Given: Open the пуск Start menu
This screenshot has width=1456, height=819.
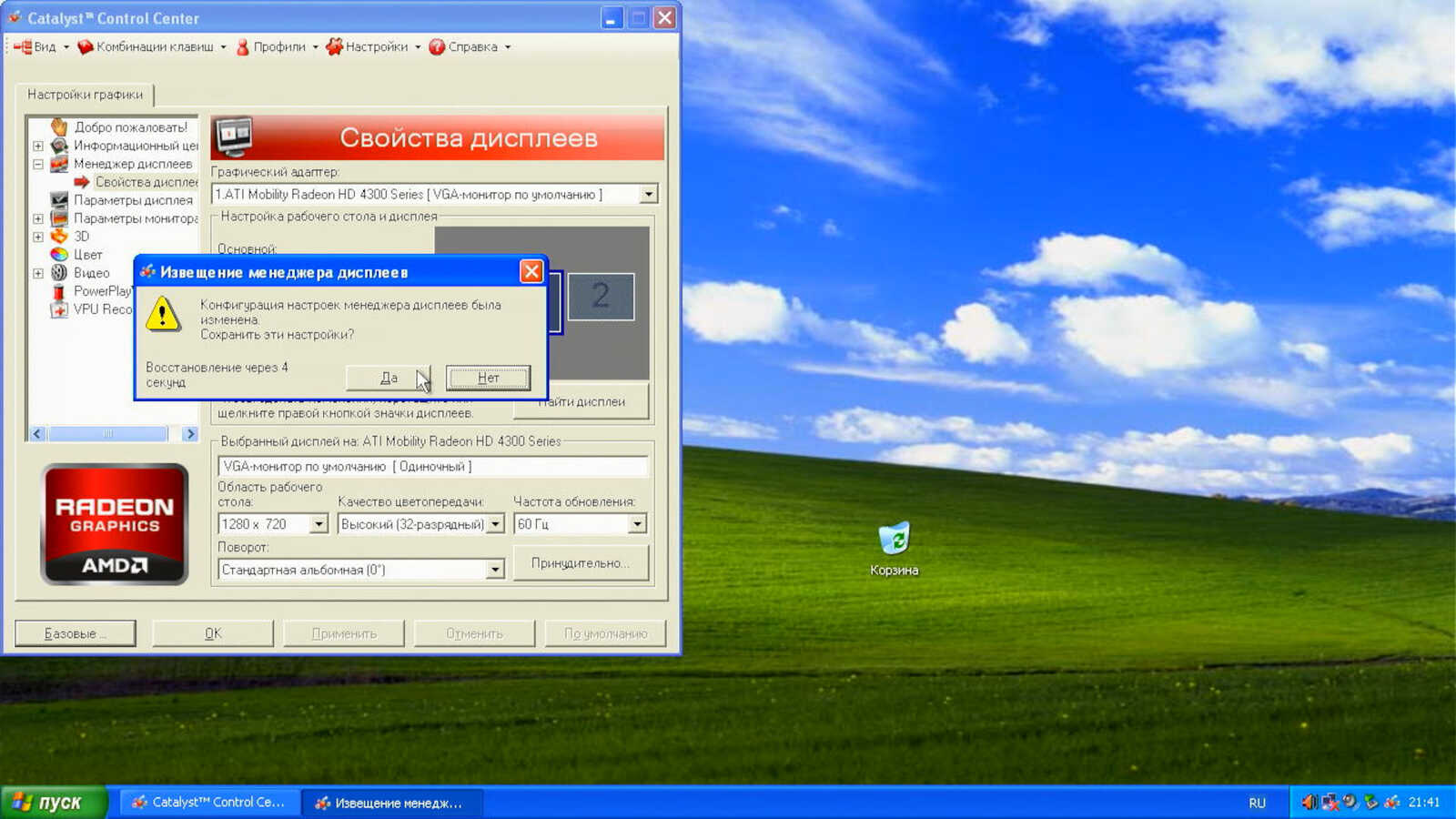Looking at the screenshot, I should tap(54, 803).
